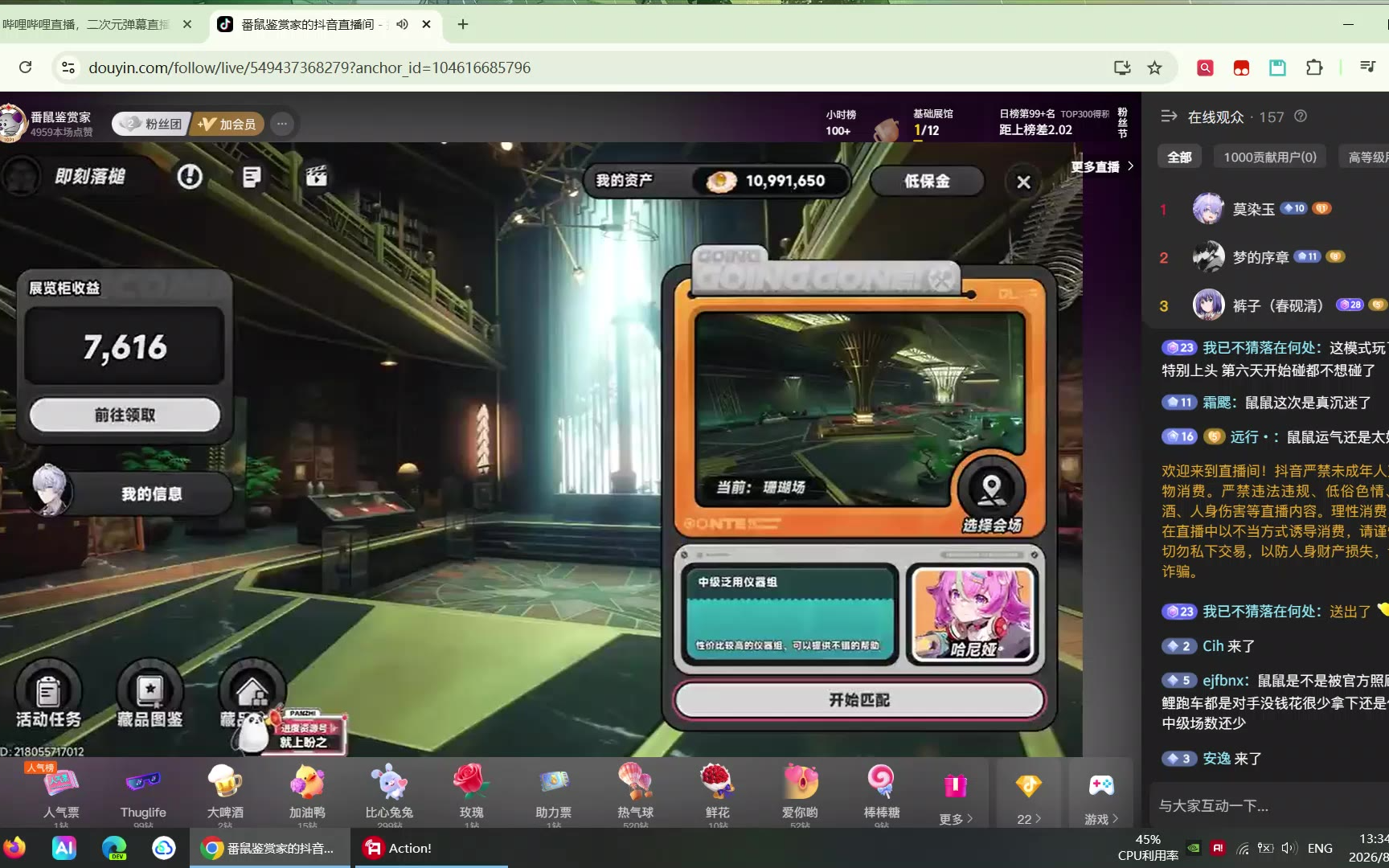This screenshot has height=868, width=1389.
Task: Open 我的信息 button
Action: coord(133,493)
